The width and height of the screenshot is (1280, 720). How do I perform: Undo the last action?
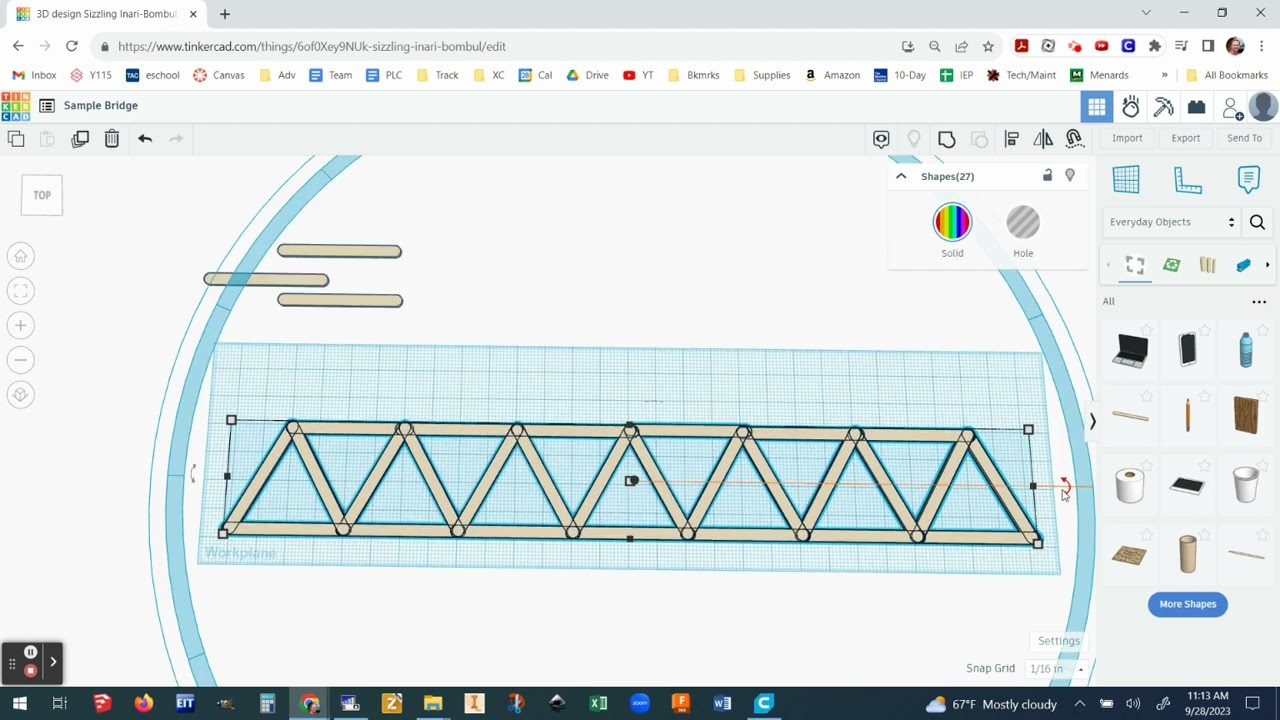pos(145,139)
